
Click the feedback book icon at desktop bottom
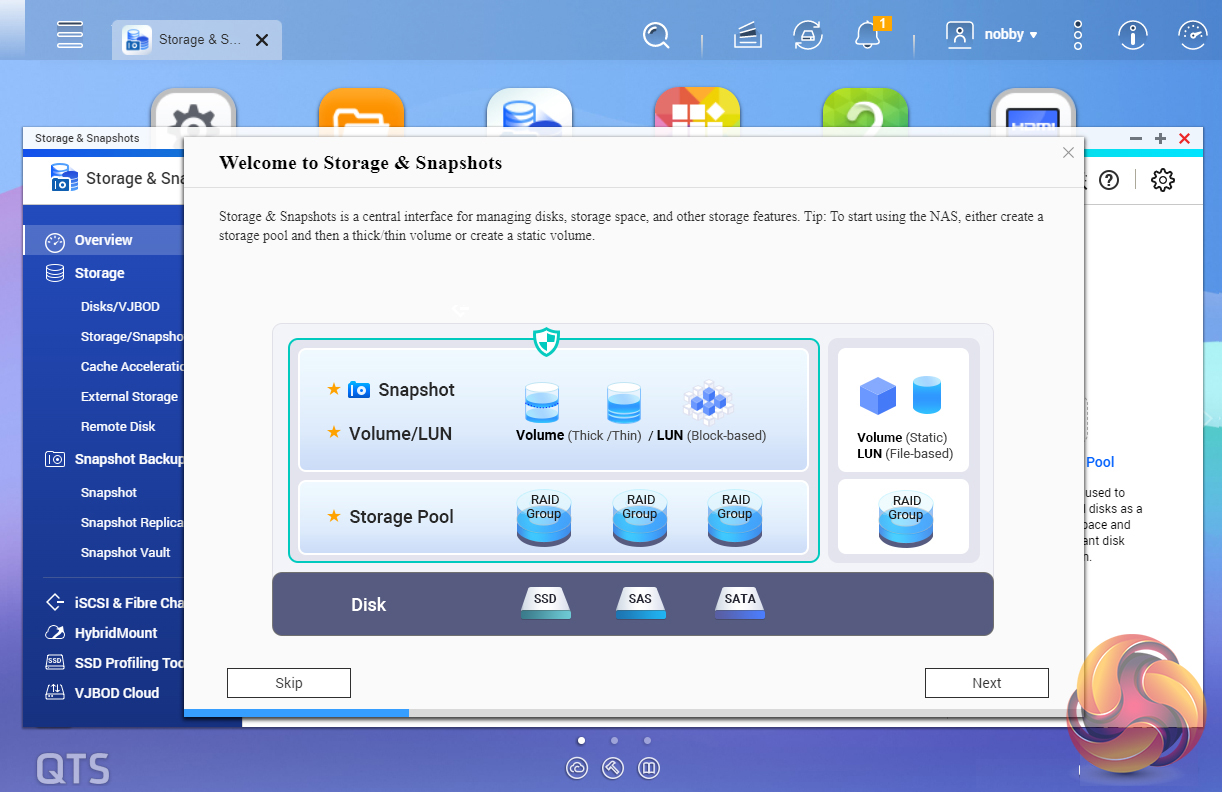tap(649, 768)
